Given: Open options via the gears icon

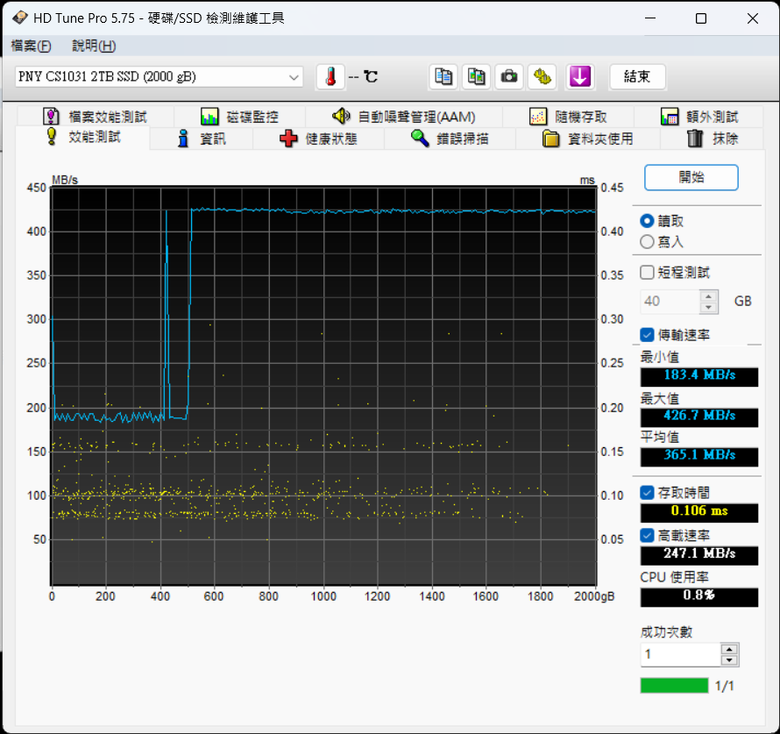Looking at the screenshot, I should click(542, 77).
